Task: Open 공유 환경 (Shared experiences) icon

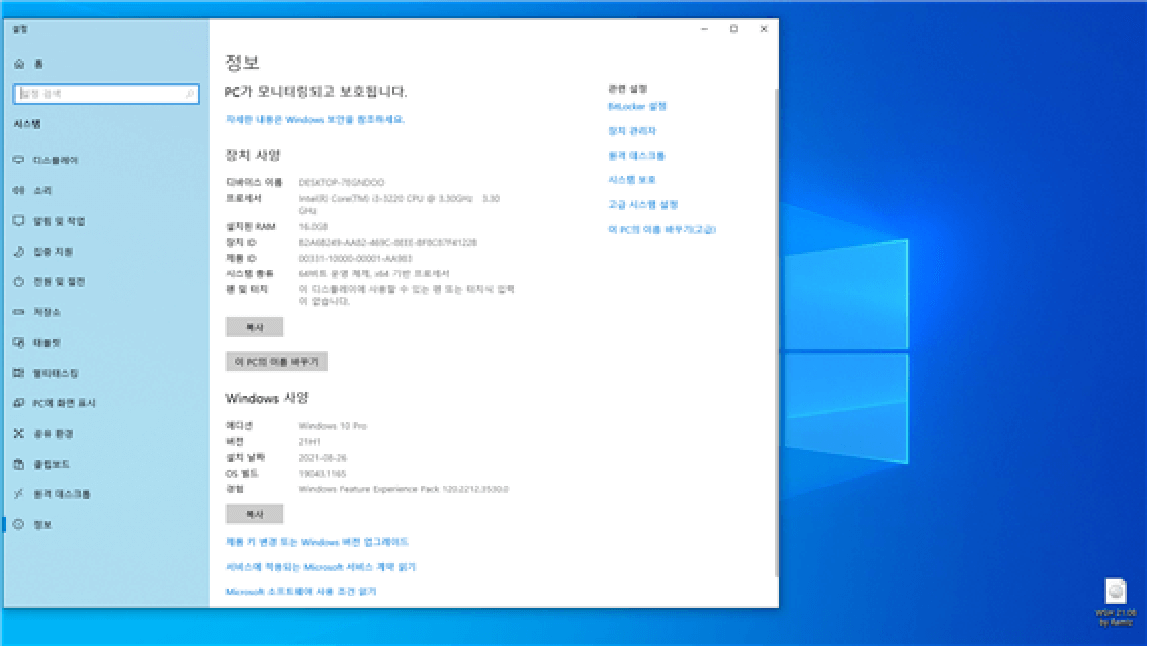Action: pyautogui.click(x=19, y=434)
